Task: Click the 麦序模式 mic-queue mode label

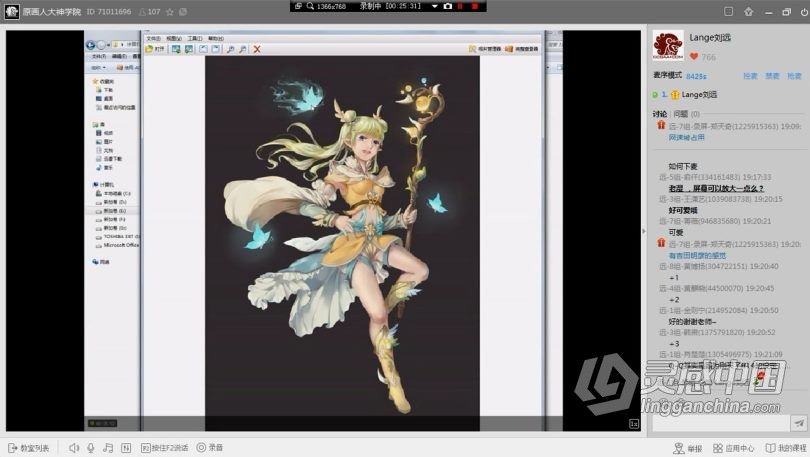Action: coord(667,75)
